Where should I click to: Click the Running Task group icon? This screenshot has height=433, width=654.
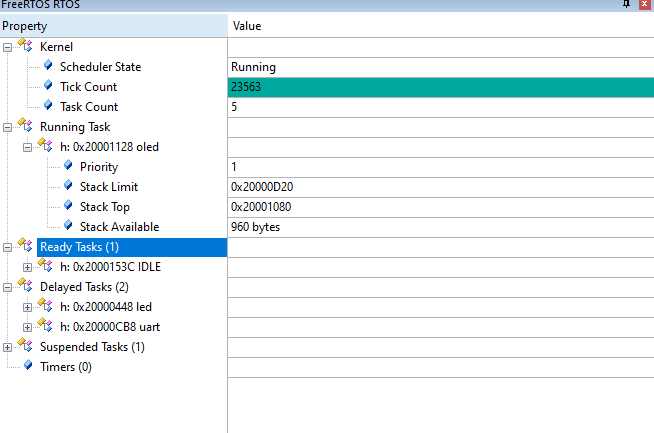[25, 125]
